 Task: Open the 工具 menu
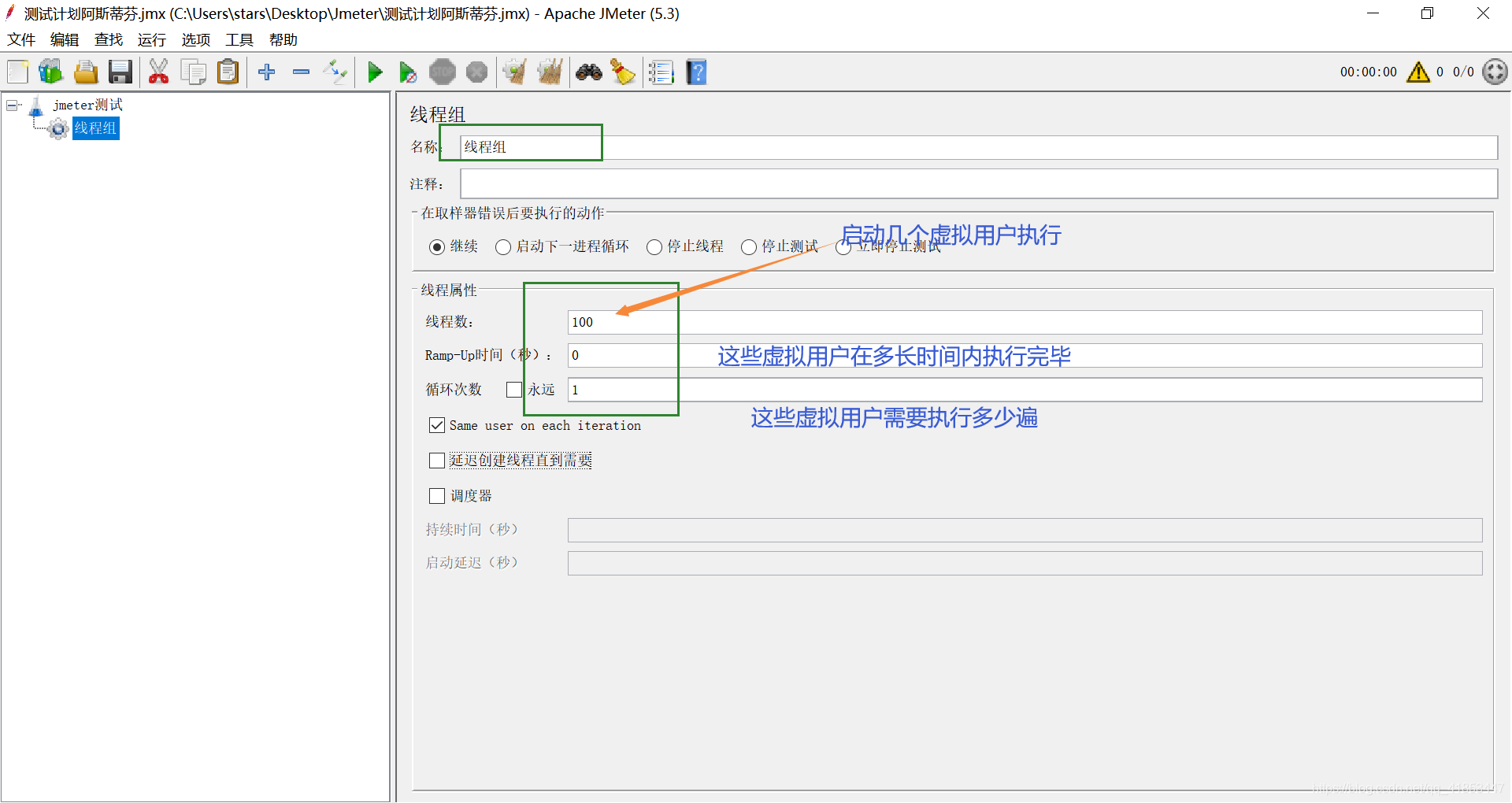239,39
